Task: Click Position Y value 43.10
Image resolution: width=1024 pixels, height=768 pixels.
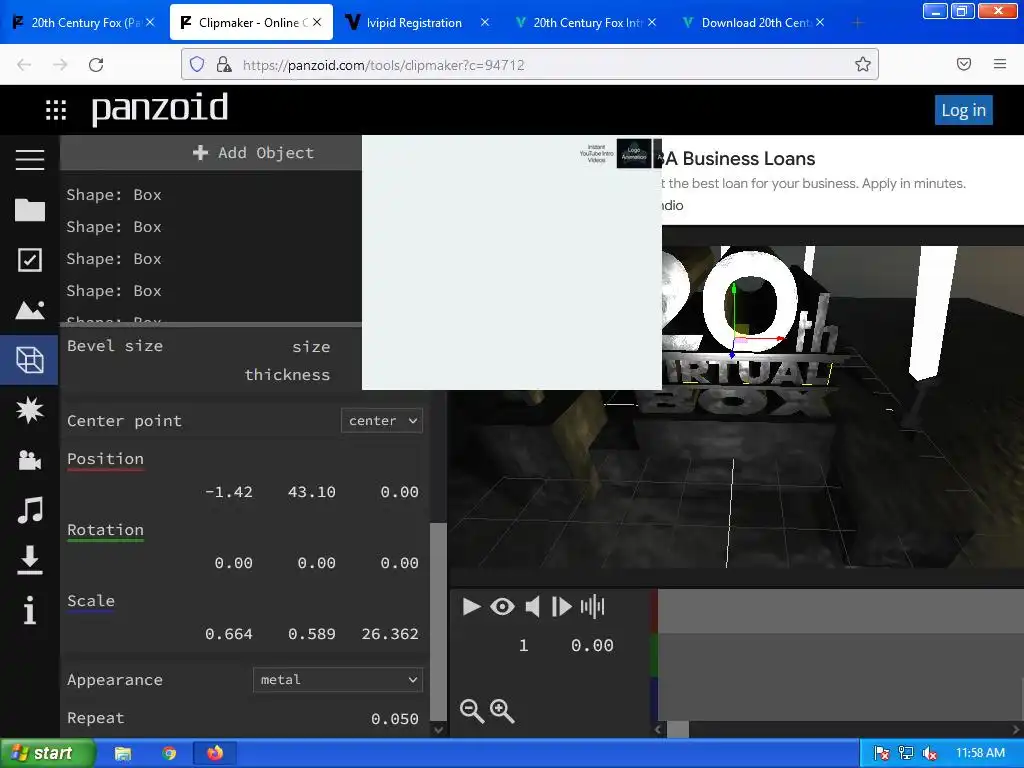Action: [x=312, y=492]
